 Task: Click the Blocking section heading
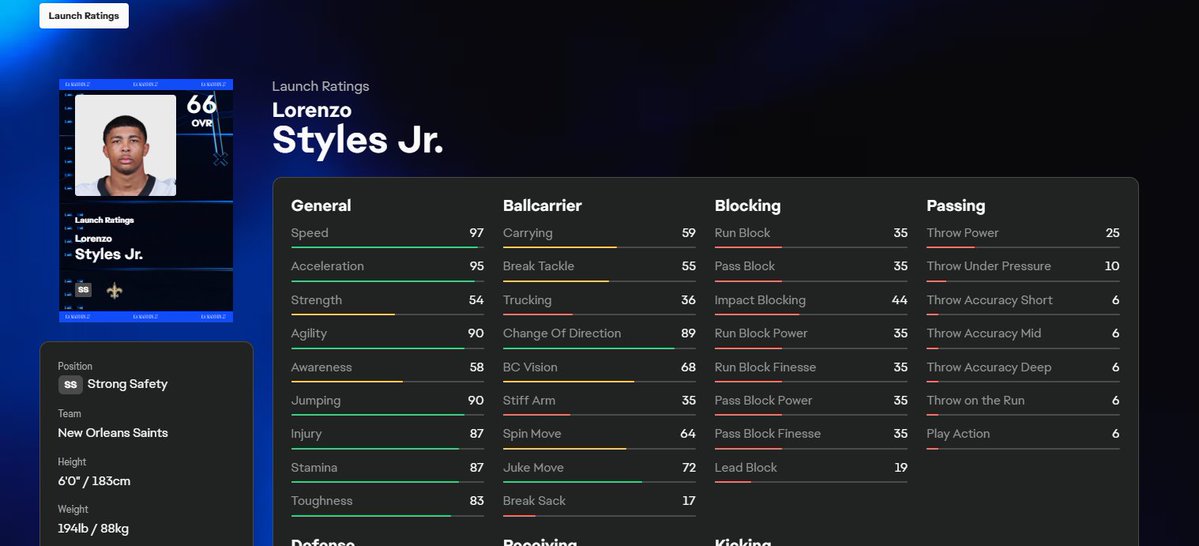[x=748, y=206]
